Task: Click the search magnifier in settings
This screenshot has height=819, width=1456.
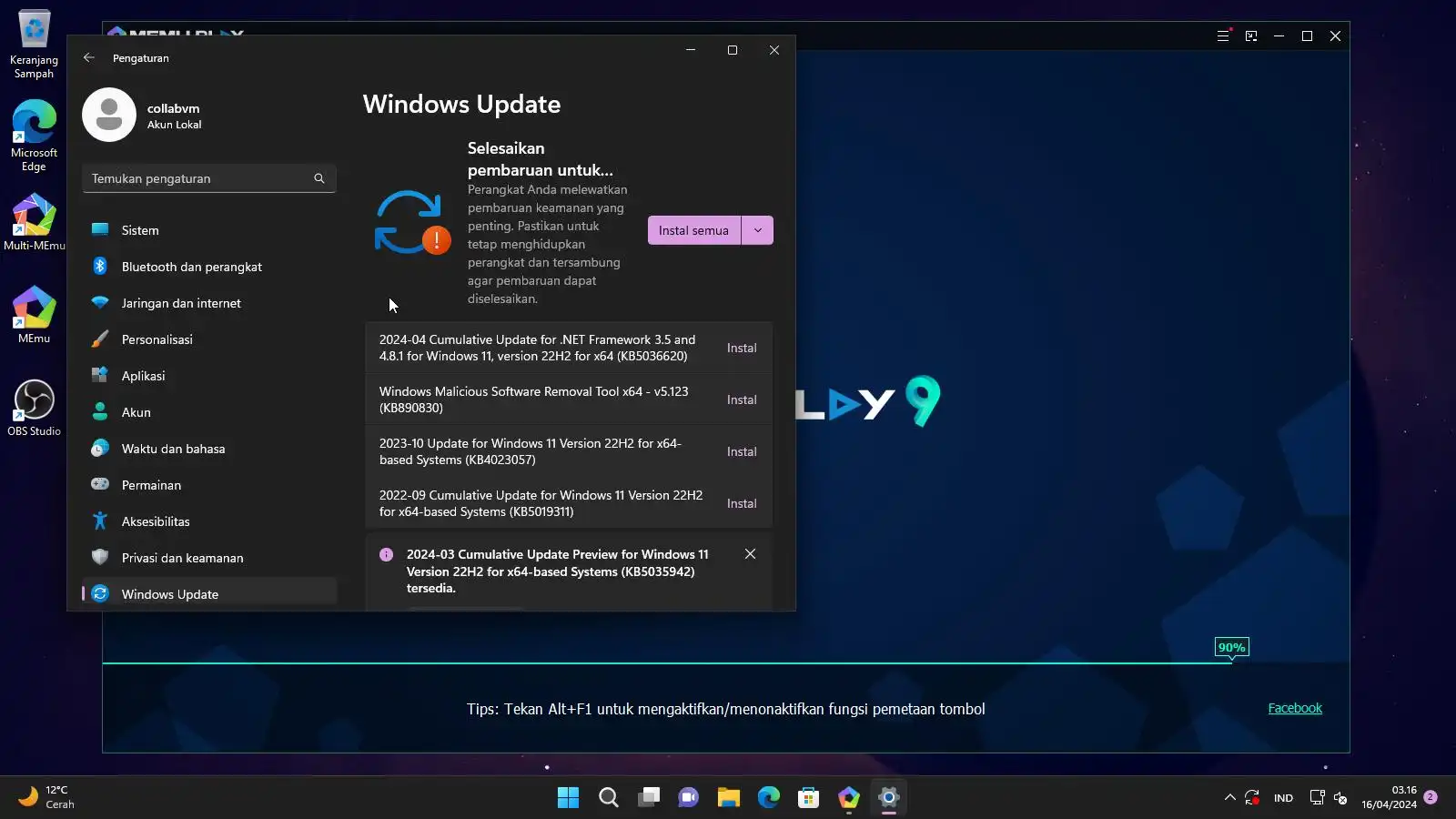Action: point(319,178)
